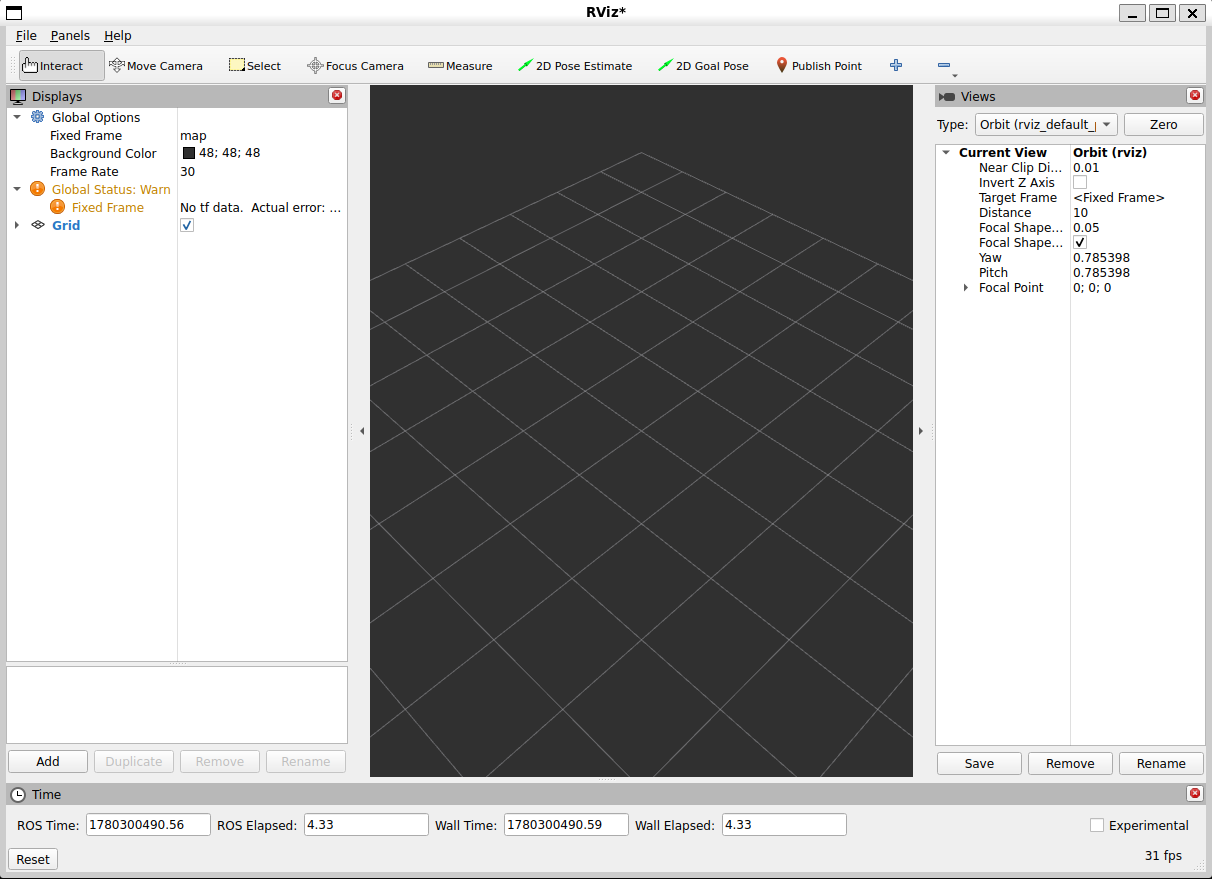1212x879 pixels.
Task: Click the Wall Elapsed field
Action: point(784,825)
